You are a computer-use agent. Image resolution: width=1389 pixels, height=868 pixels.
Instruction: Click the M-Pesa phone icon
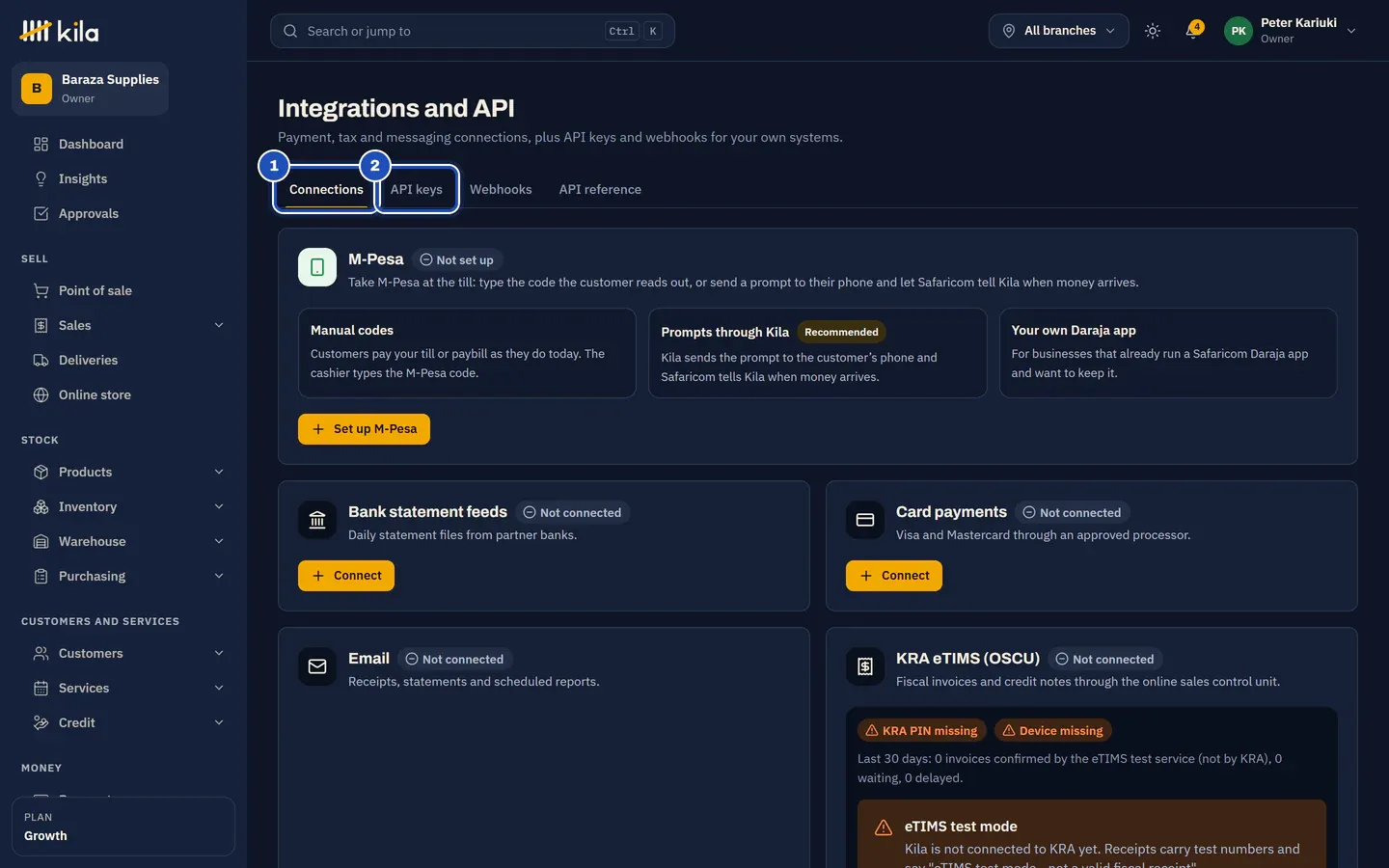[x=317, y=267]
